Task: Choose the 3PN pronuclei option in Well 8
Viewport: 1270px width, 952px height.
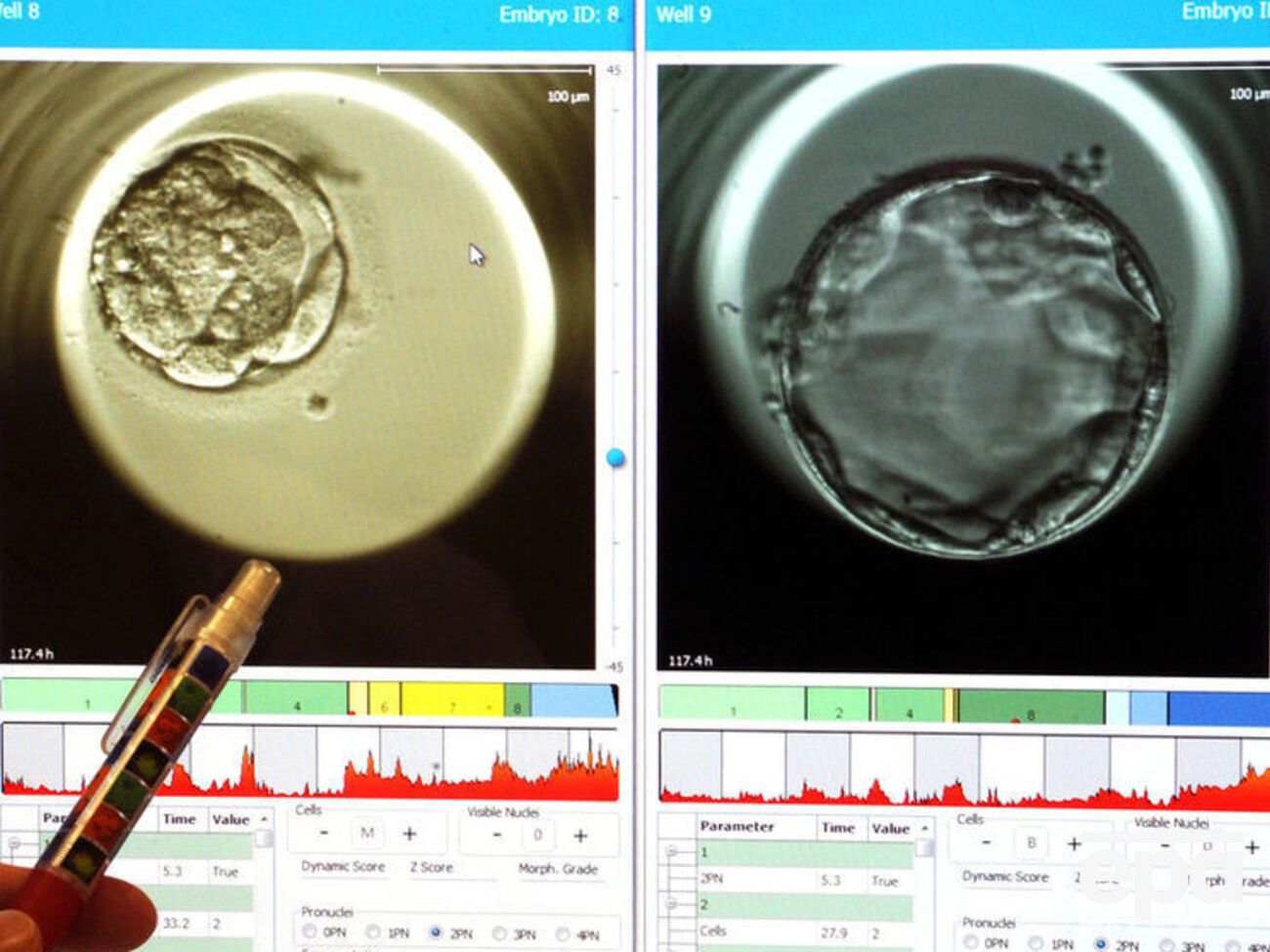Action: [499, 933]
